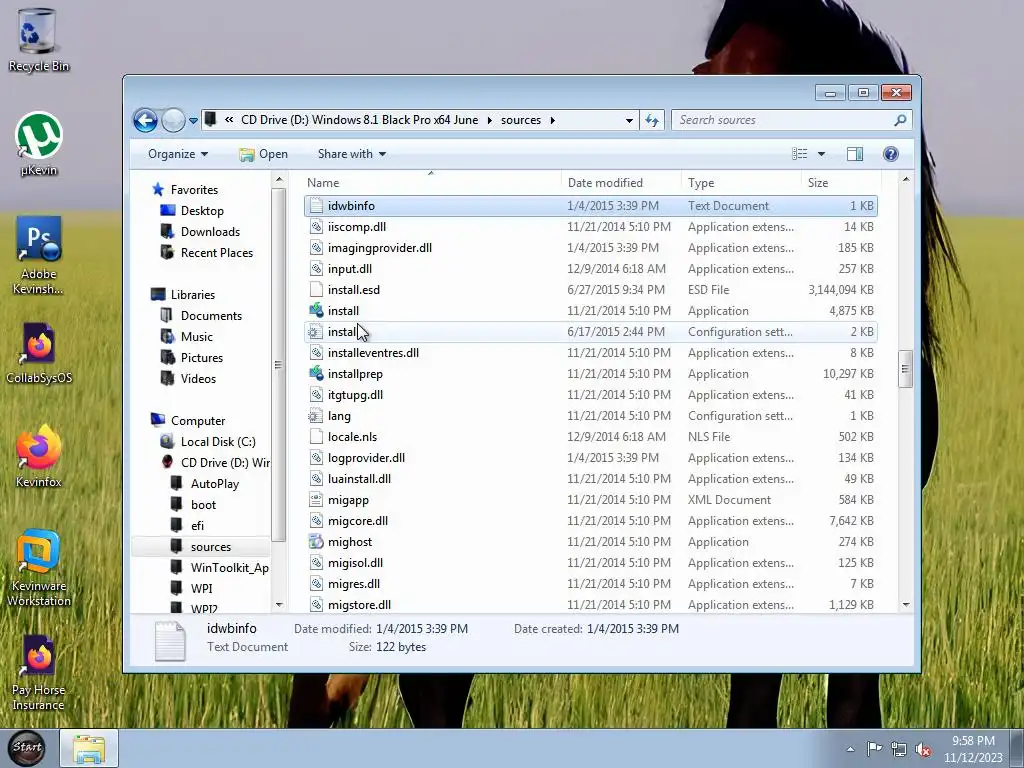Sort by the Type column header
The width and height of the screenshot is (1024, 768).
coord(741,183)
